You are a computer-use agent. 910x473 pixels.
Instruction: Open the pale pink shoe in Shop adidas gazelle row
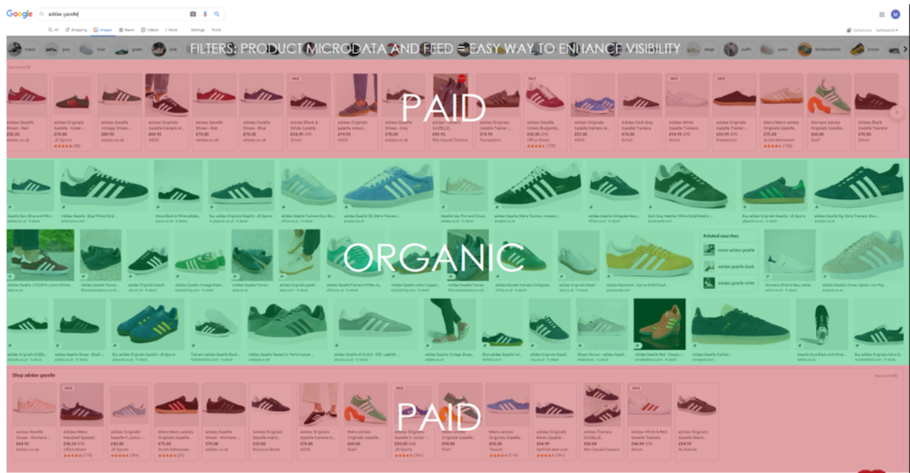(x=34, y=405)
